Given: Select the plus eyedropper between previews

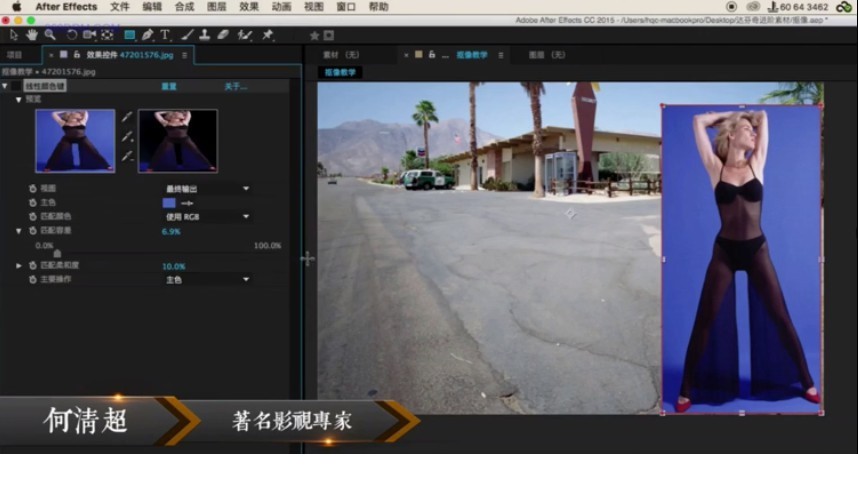Looking at the screenshot, I should click(x=127, y=136).
